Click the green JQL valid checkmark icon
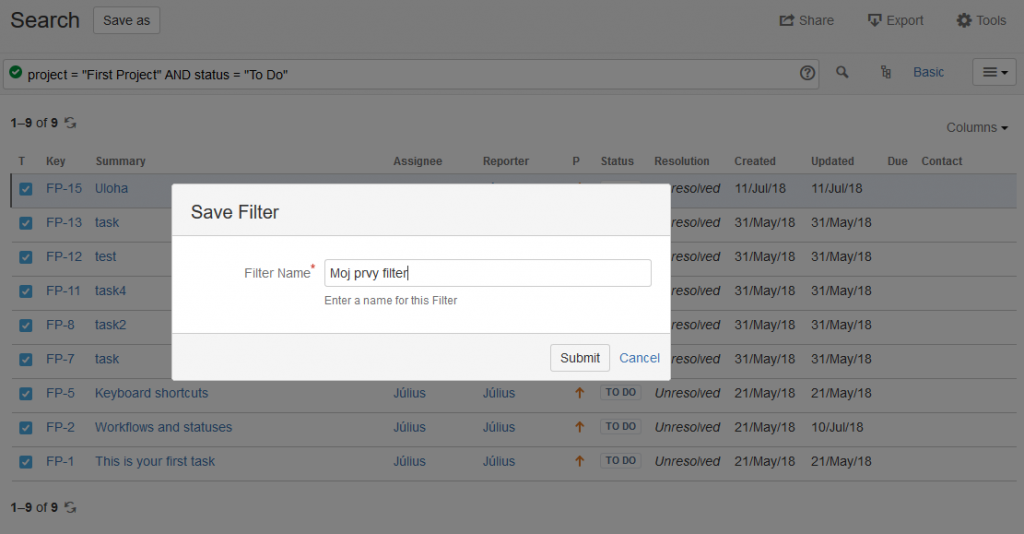This screenshot has height=534, width=1024. click(x=16, y=72)
